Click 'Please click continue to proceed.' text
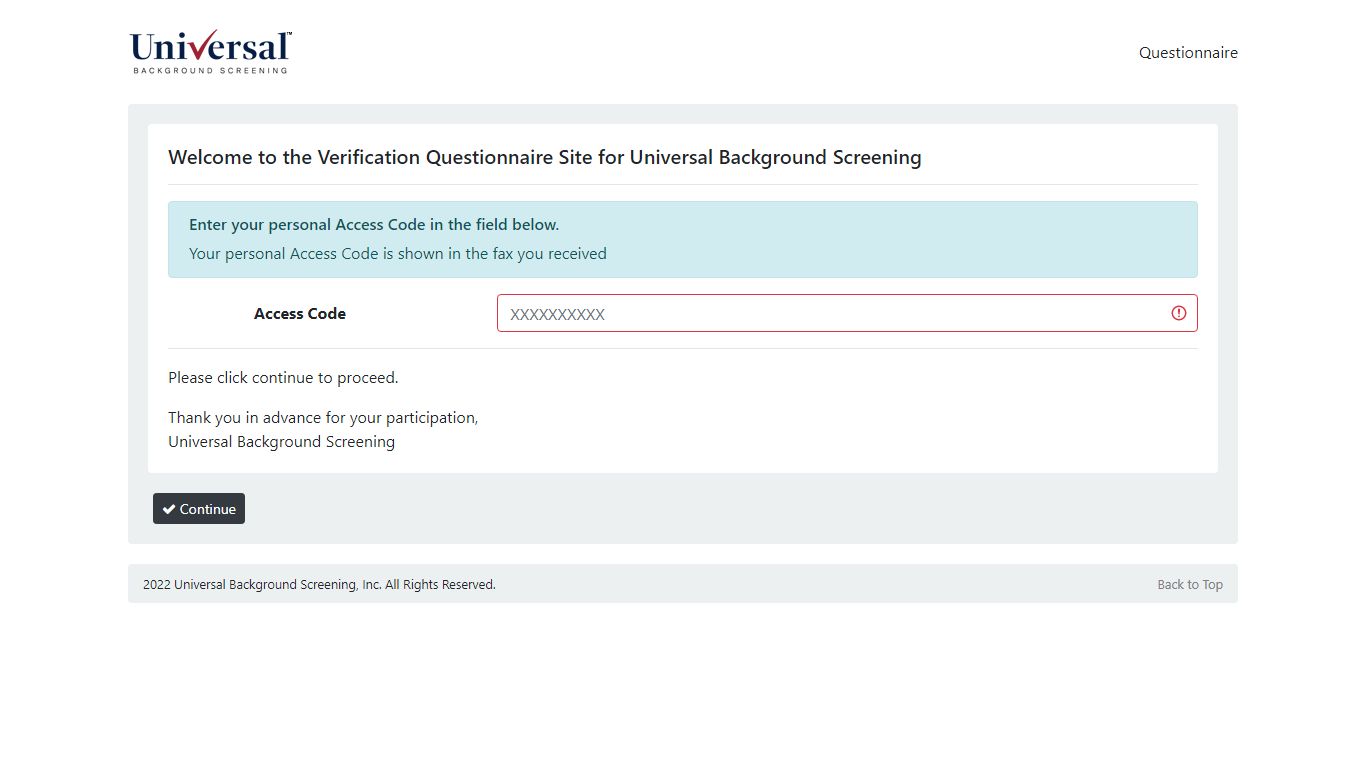Image resolution: width=1366 pixels, height=768 pixels. coord(283,378)
